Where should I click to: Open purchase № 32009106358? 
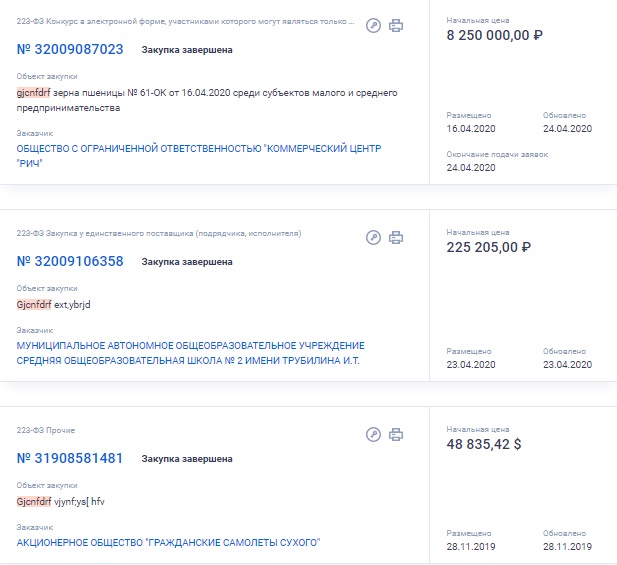70,261
